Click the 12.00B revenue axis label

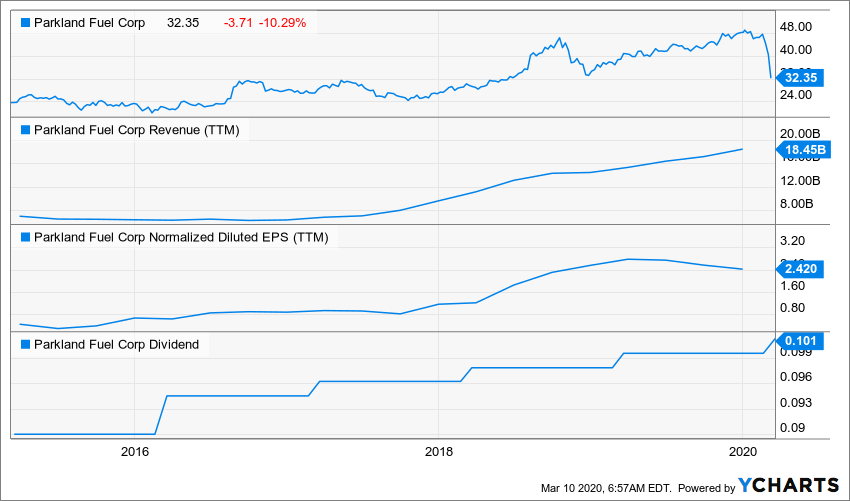(x=800, y=181)
